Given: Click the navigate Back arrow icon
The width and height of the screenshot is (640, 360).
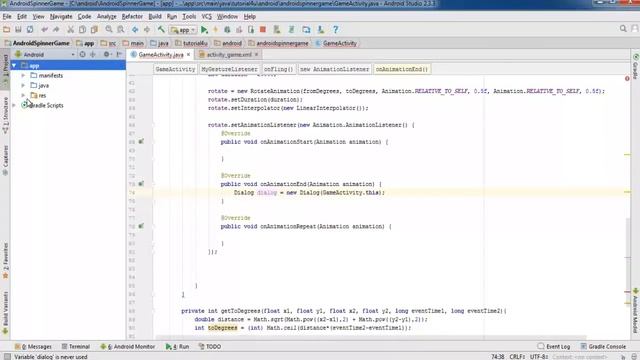Looking at the screenshot, I should (135, 29).
